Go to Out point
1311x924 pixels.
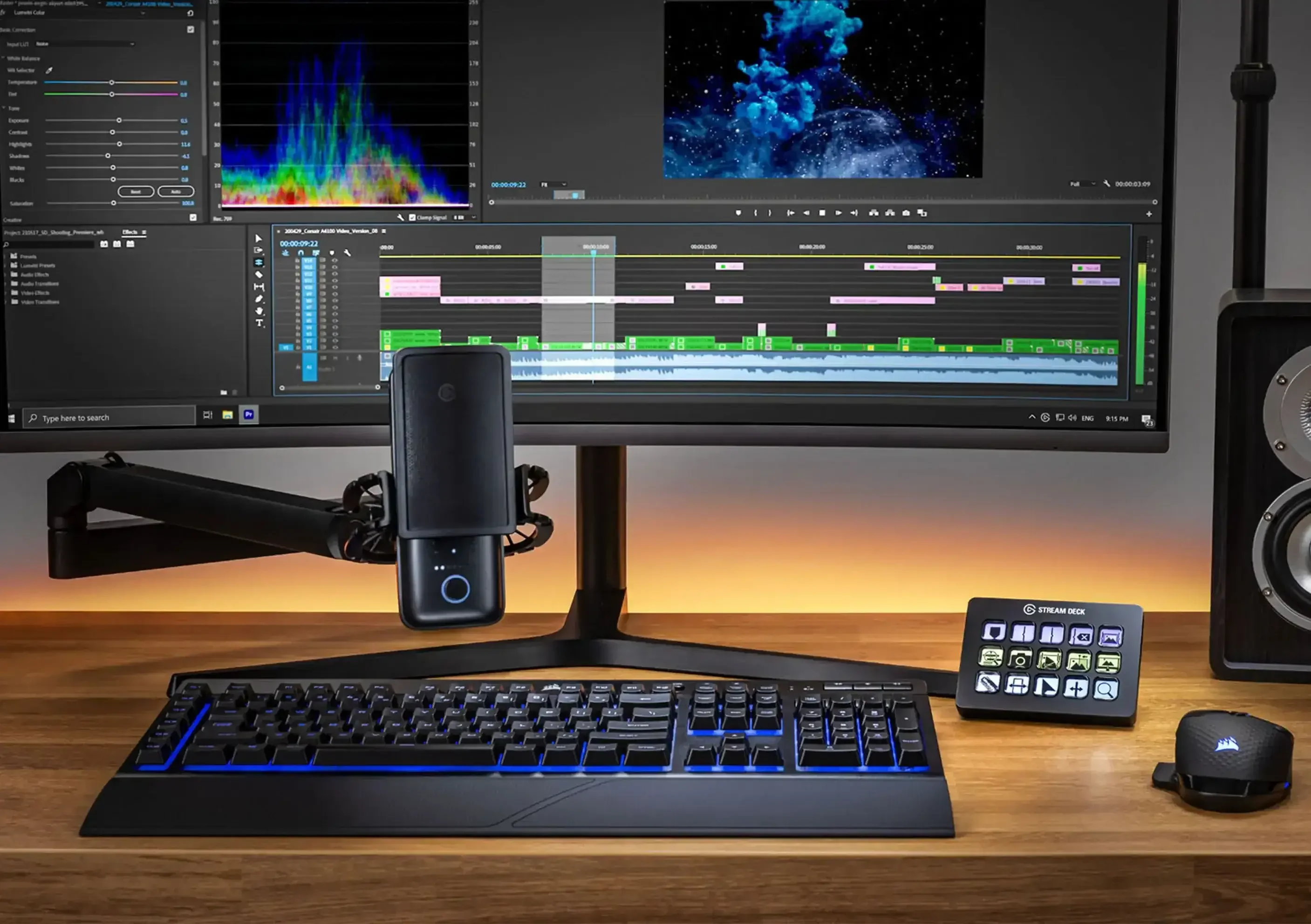coord(854,212)
